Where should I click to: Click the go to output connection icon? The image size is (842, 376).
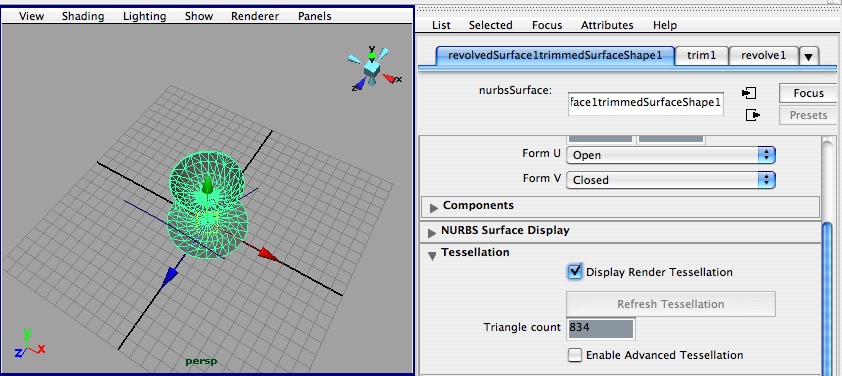click(x=753, y=115)
